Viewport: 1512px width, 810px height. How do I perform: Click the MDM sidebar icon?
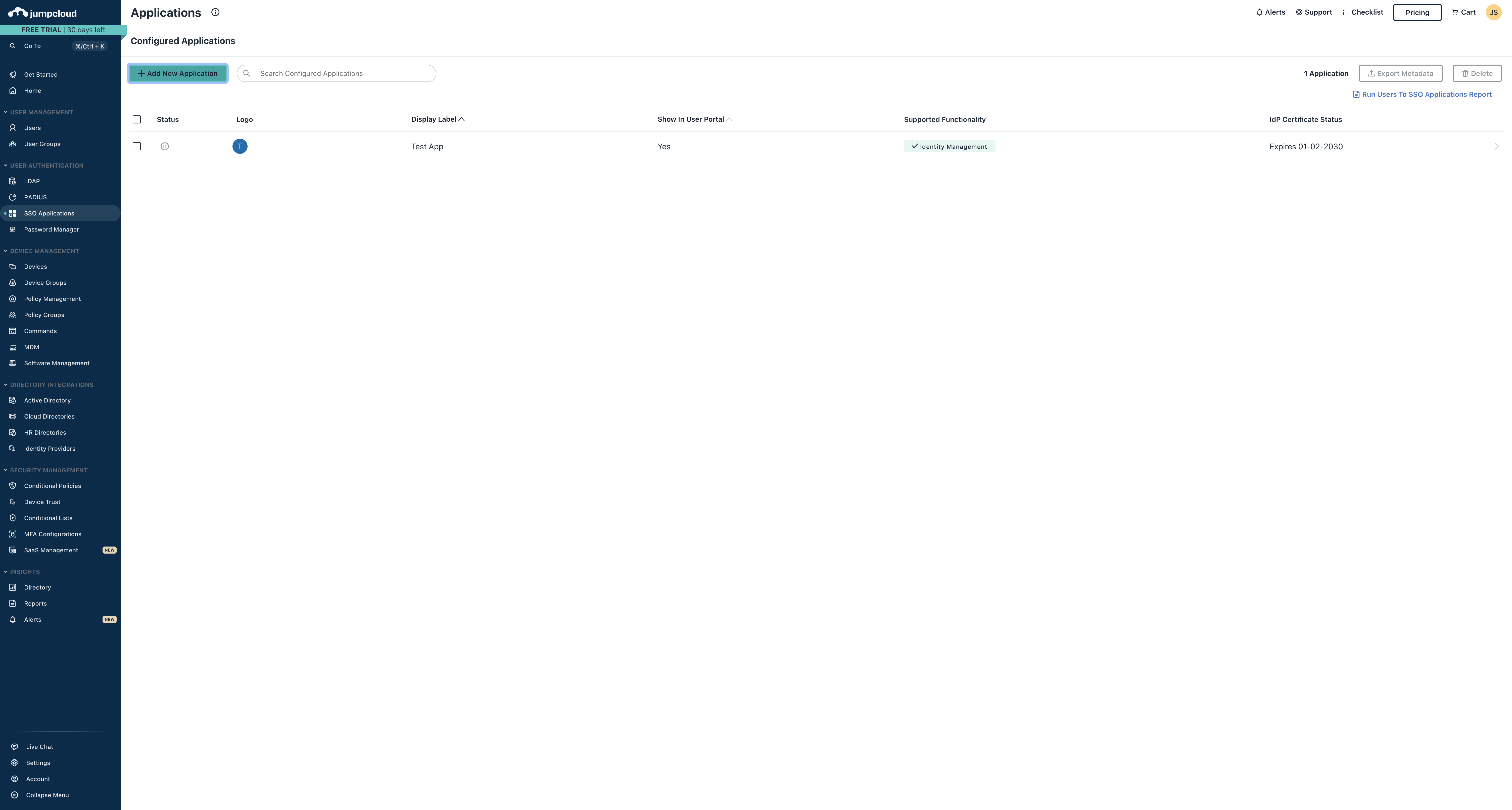point(12,347)
